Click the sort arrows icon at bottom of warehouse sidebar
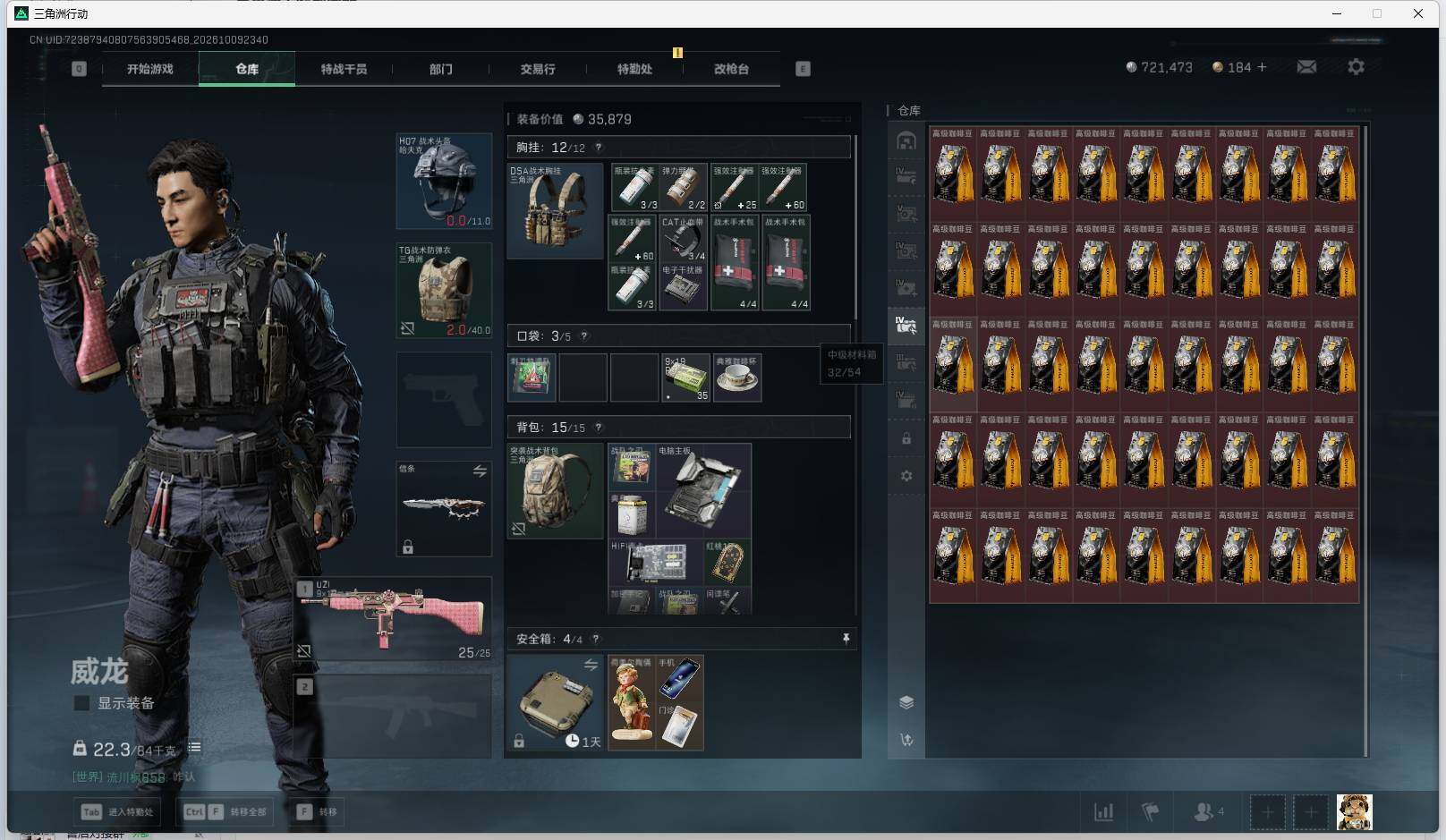1446x840 pixels. coord(906,740)
